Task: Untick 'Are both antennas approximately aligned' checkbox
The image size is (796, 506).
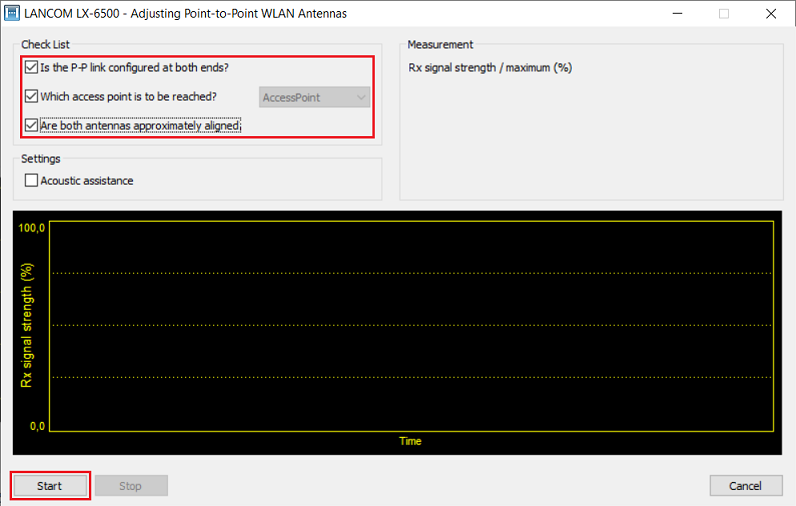Action: tap(32, 126)
